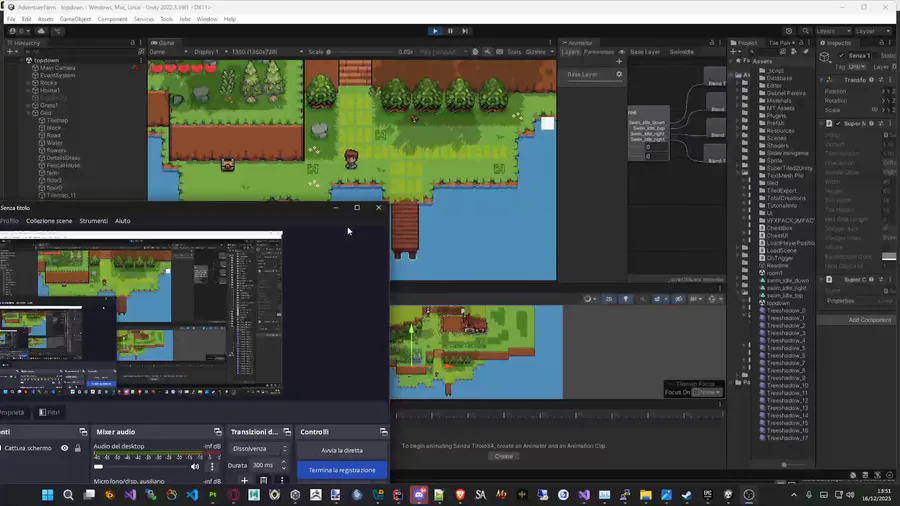This screenshot has height=506, width=900.
Task: Click the Create animation clip button
Action: (503, 456)
